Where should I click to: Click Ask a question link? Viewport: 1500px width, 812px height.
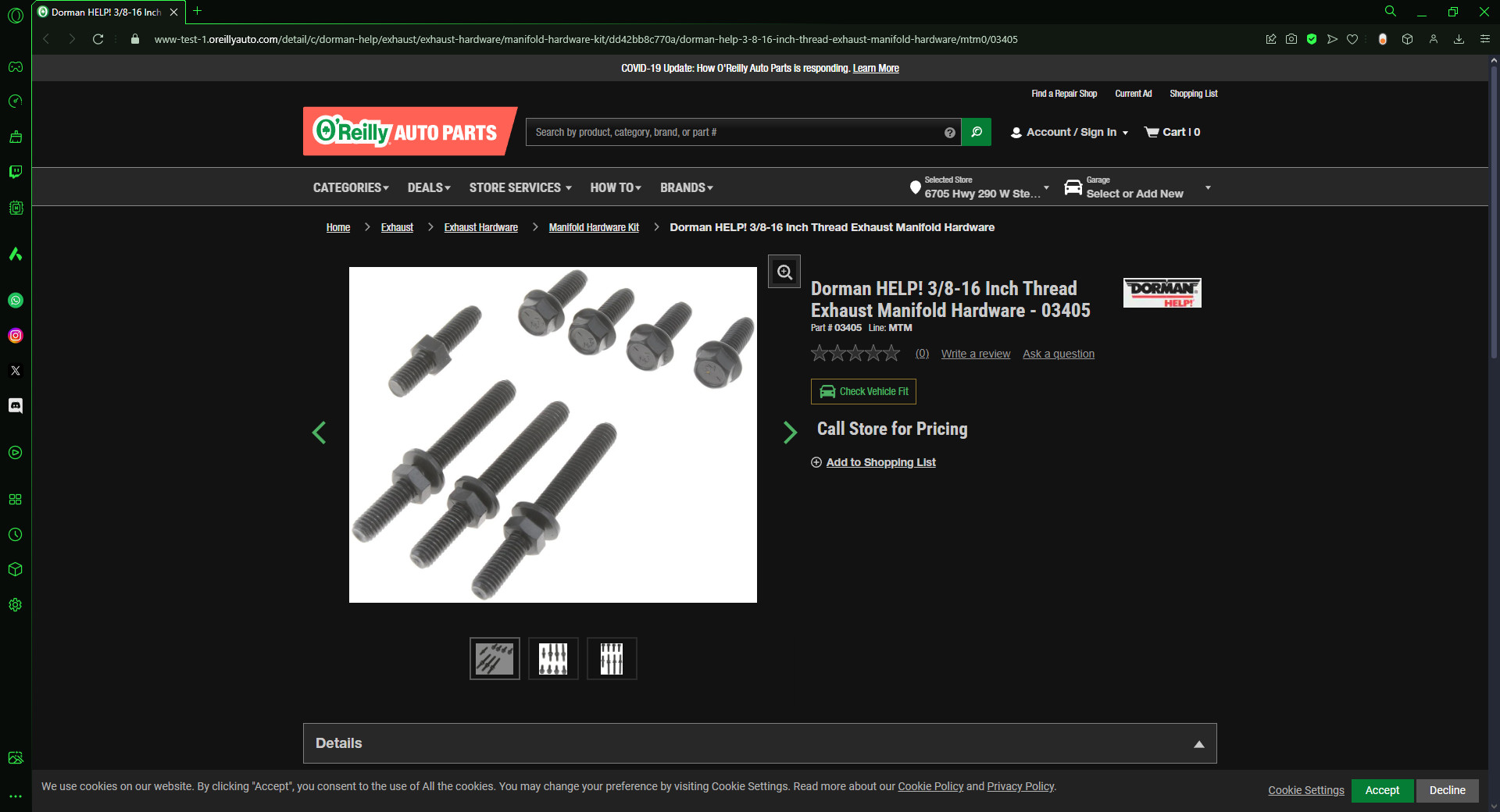1059,354
